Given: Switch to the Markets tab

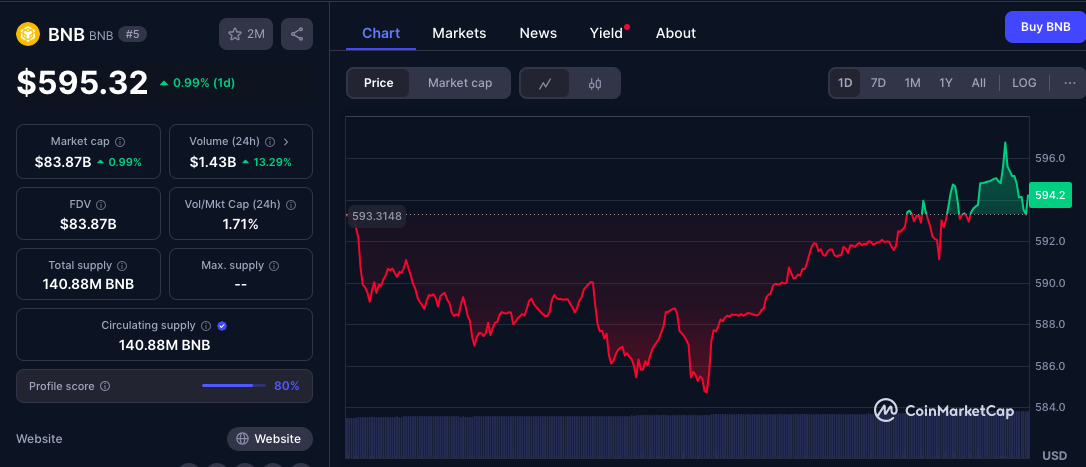Looking at the screenshot, I should tap(459, 33).
